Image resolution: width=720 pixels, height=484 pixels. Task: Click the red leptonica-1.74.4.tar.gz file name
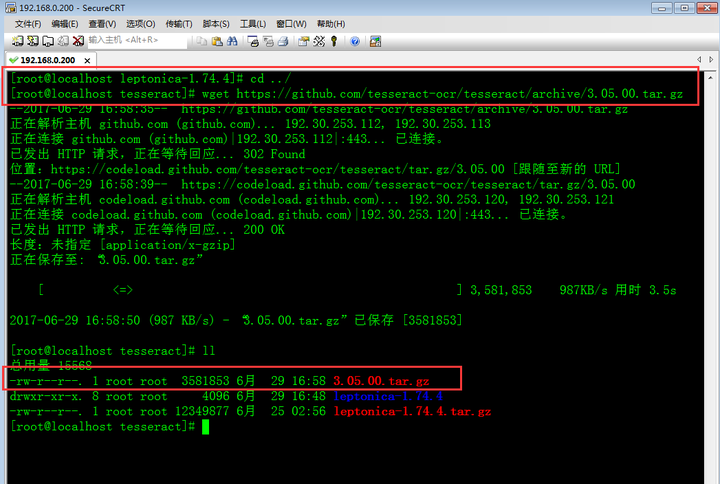coord(412,411)
